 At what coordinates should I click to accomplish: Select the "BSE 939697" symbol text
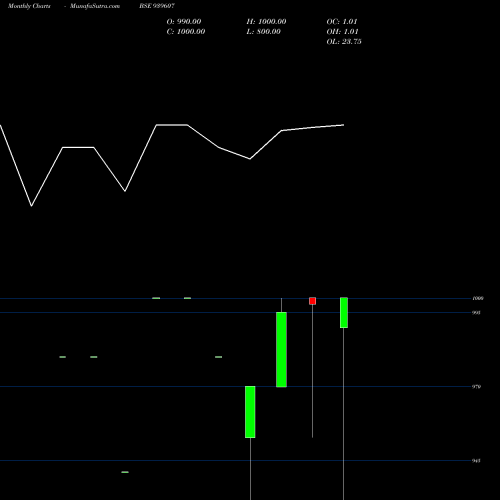point(157,6)
